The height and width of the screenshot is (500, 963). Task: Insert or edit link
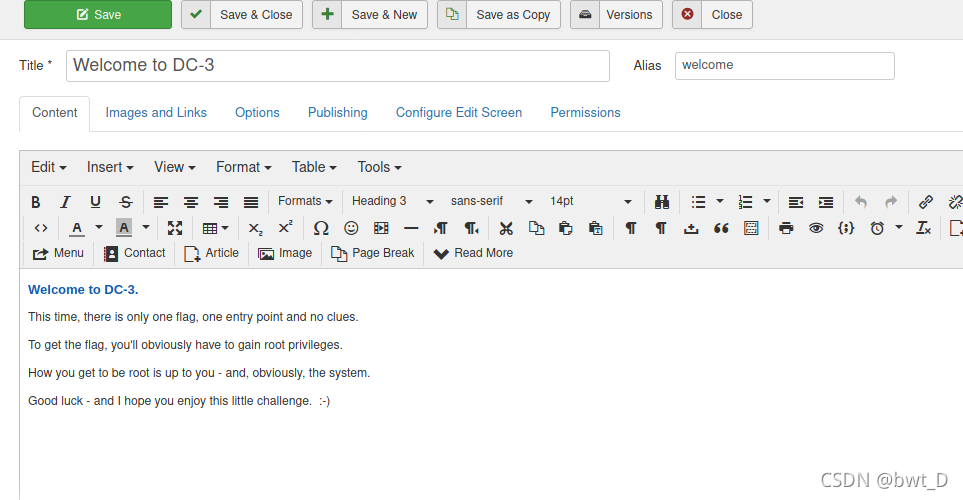click(x=926, y=201)
